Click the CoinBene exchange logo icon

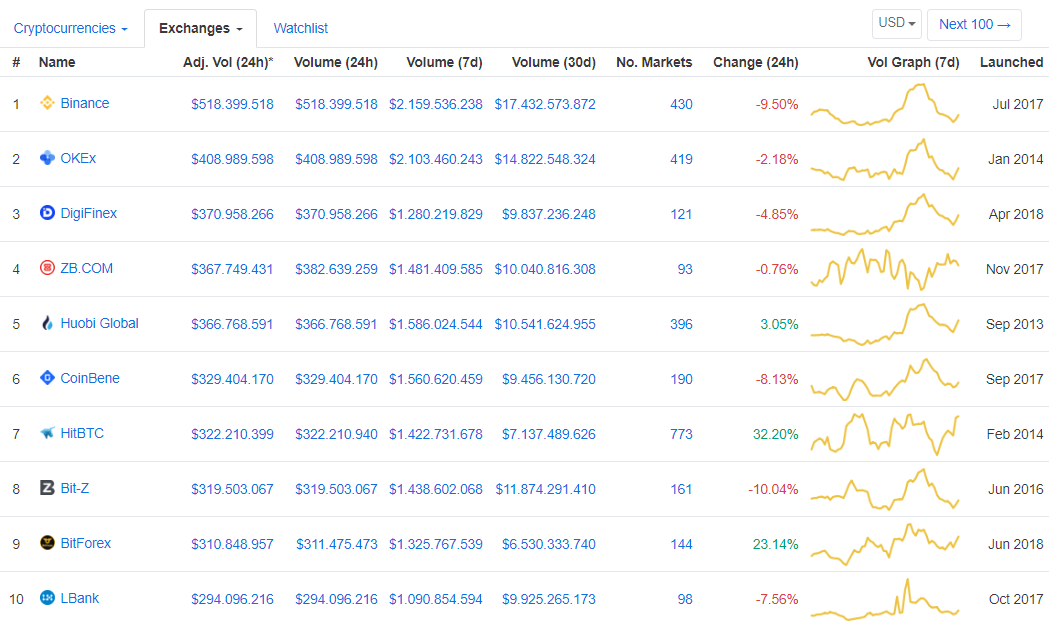pos(47,378)
